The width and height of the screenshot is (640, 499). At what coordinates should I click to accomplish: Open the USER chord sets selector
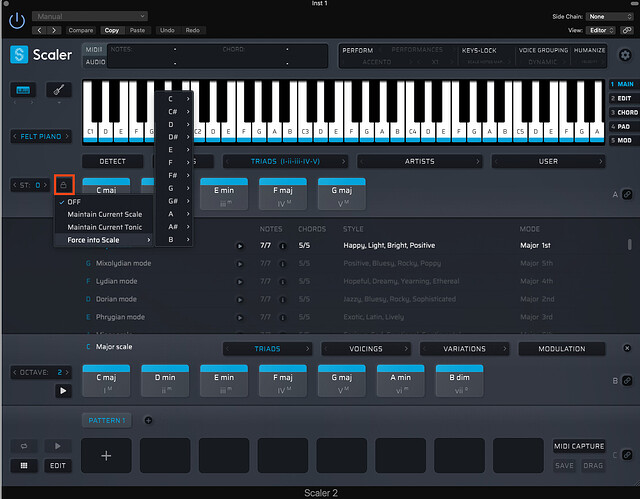548,162
